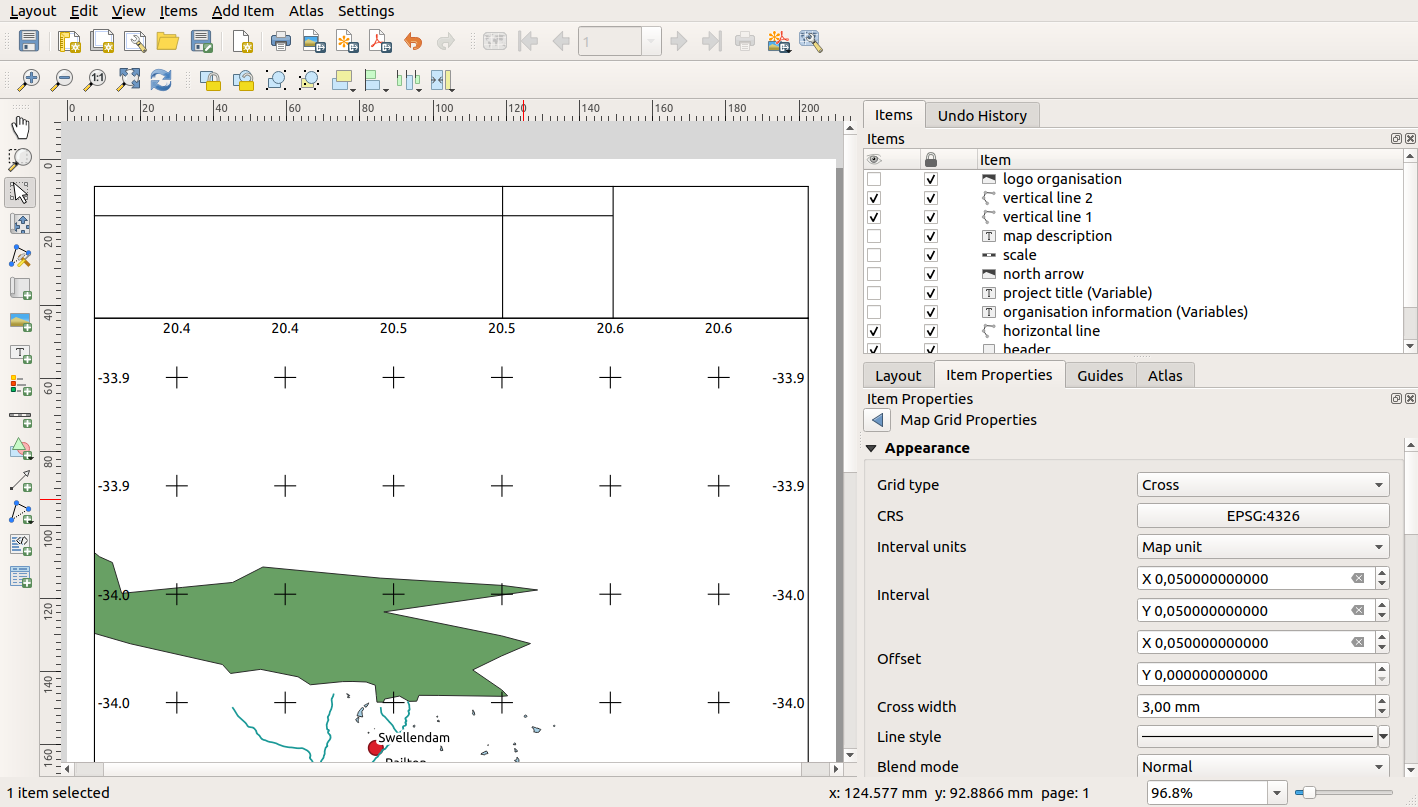Open CRS settings via EPSG:4326 button
Image resolution: width=1418 pixels, height=807 pixels.
click(1262, 515)
